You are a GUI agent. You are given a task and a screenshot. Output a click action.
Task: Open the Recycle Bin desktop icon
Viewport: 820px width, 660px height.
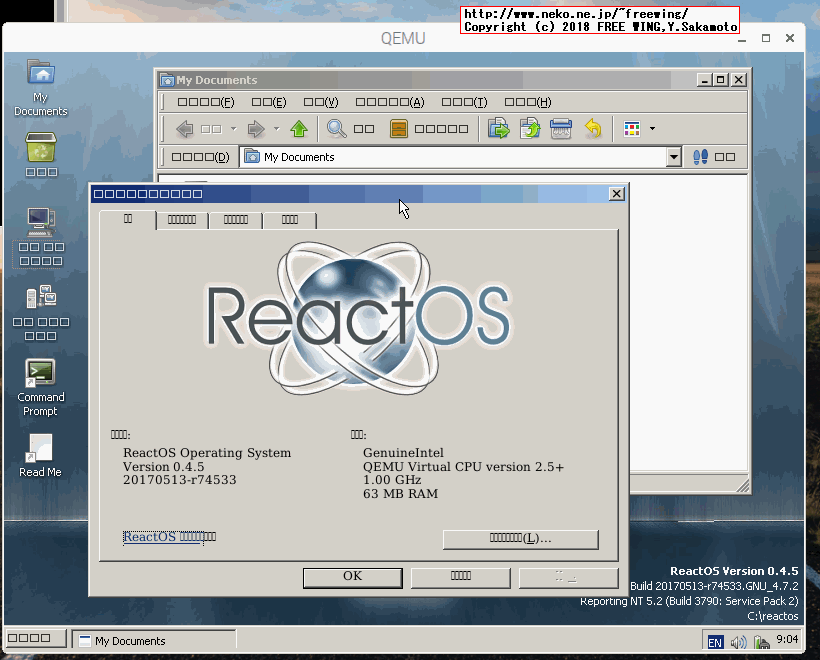point(41,154)
